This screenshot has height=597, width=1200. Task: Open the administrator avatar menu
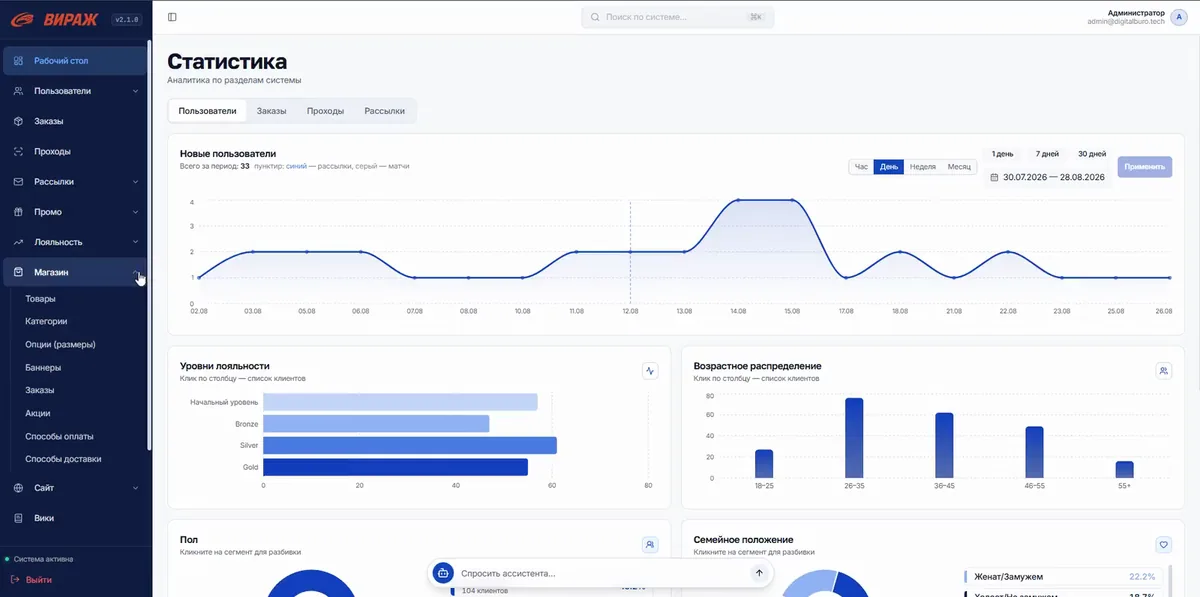(1181, 17)
